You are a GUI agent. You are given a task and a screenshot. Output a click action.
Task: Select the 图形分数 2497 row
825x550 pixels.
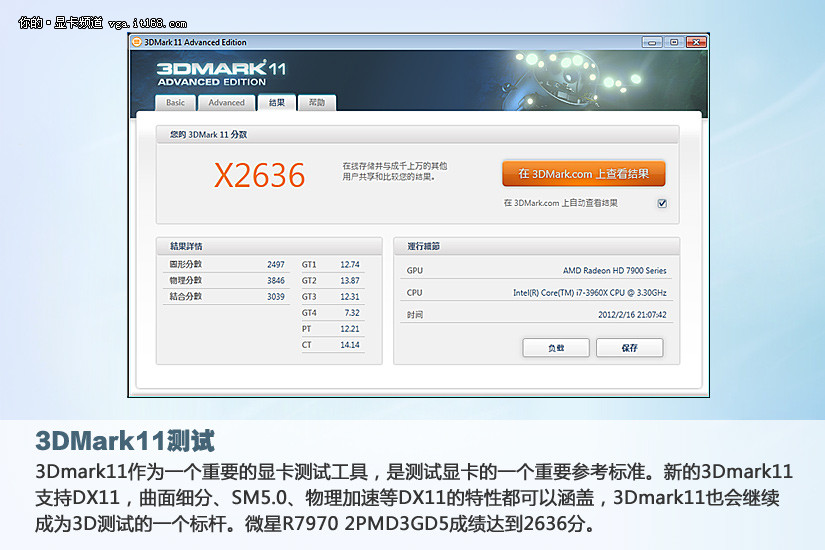pyautogui.click(x=227, y=264)
